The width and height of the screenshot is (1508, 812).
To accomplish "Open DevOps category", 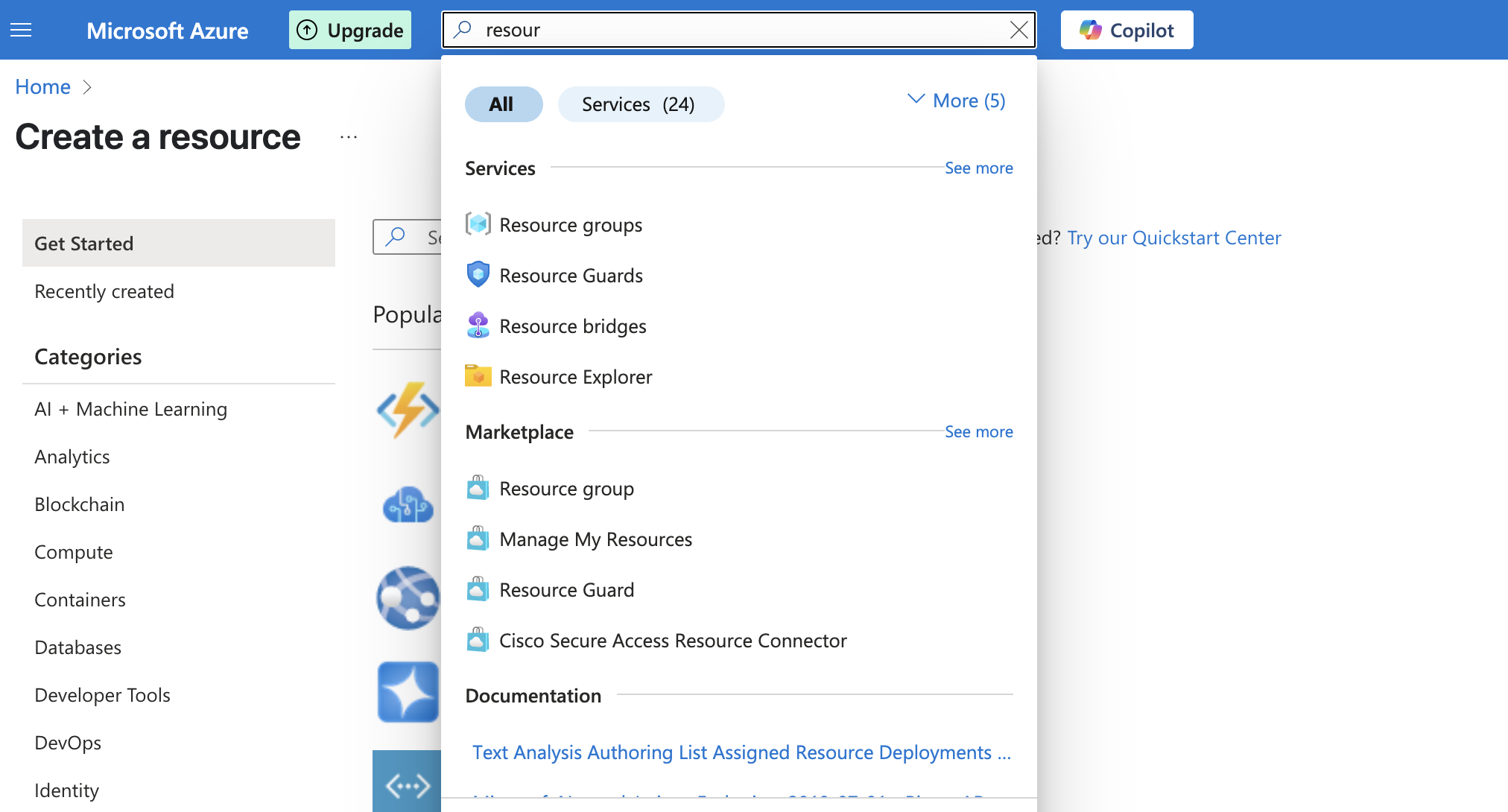I will 68,743.
